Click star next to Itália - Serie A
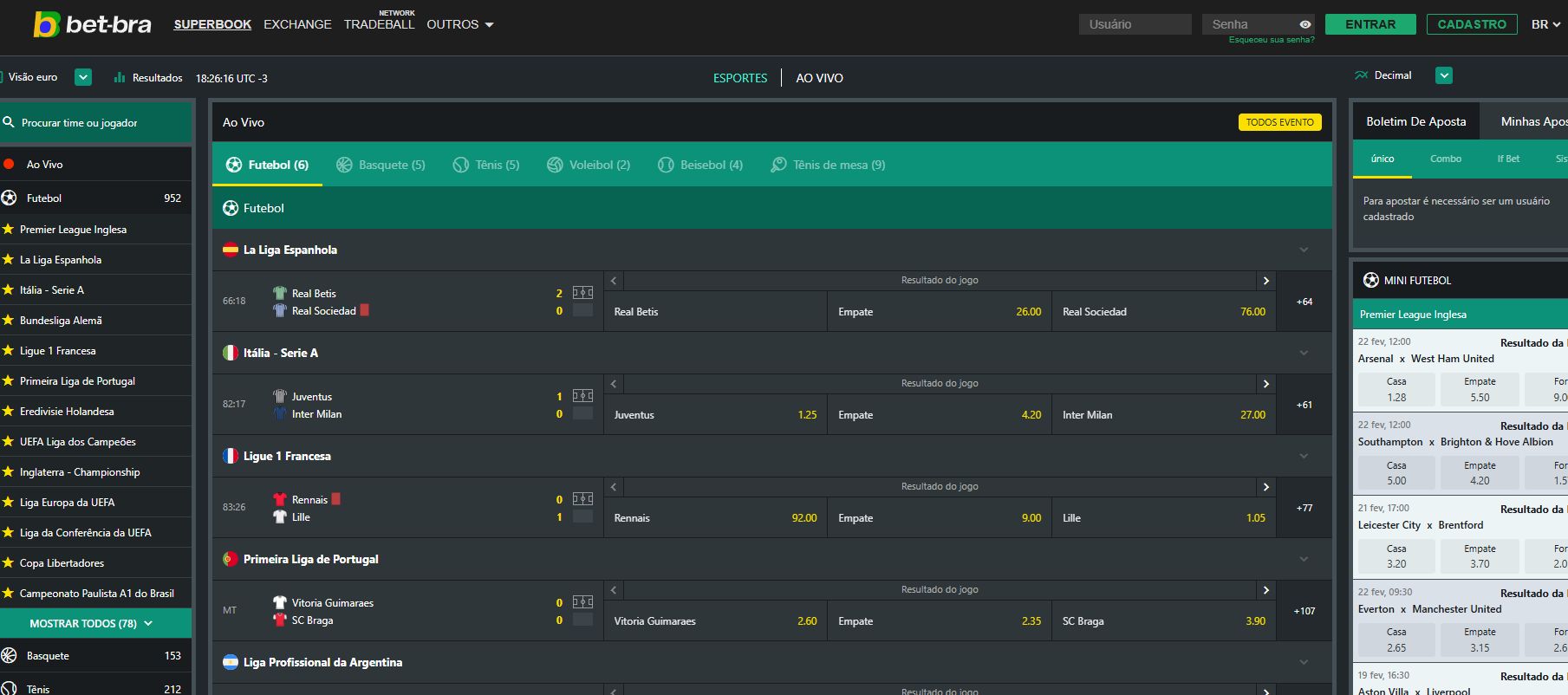This screenshot has width=1568, height=695. (x=8, y=289)
